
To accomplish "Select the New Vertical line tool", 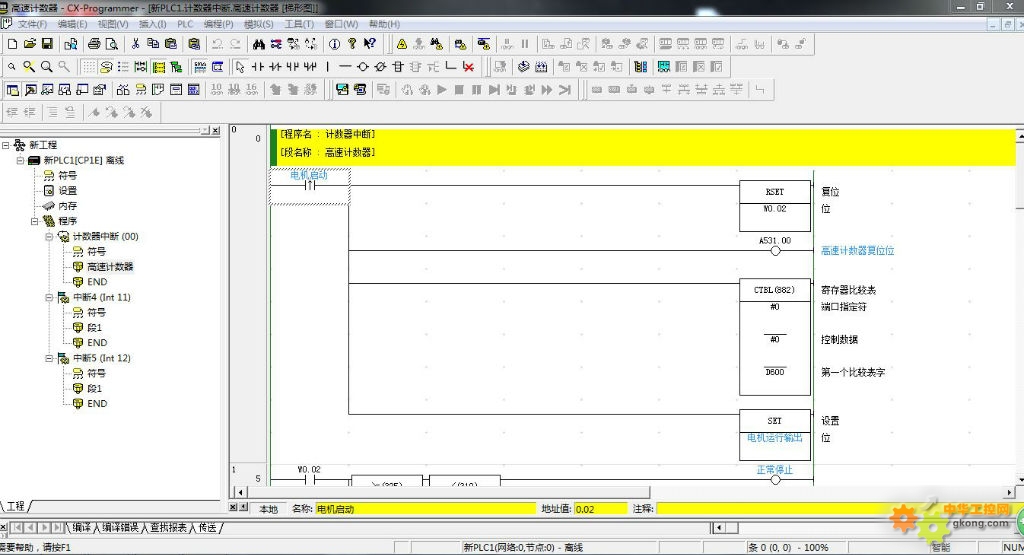I will click(328, 67).
